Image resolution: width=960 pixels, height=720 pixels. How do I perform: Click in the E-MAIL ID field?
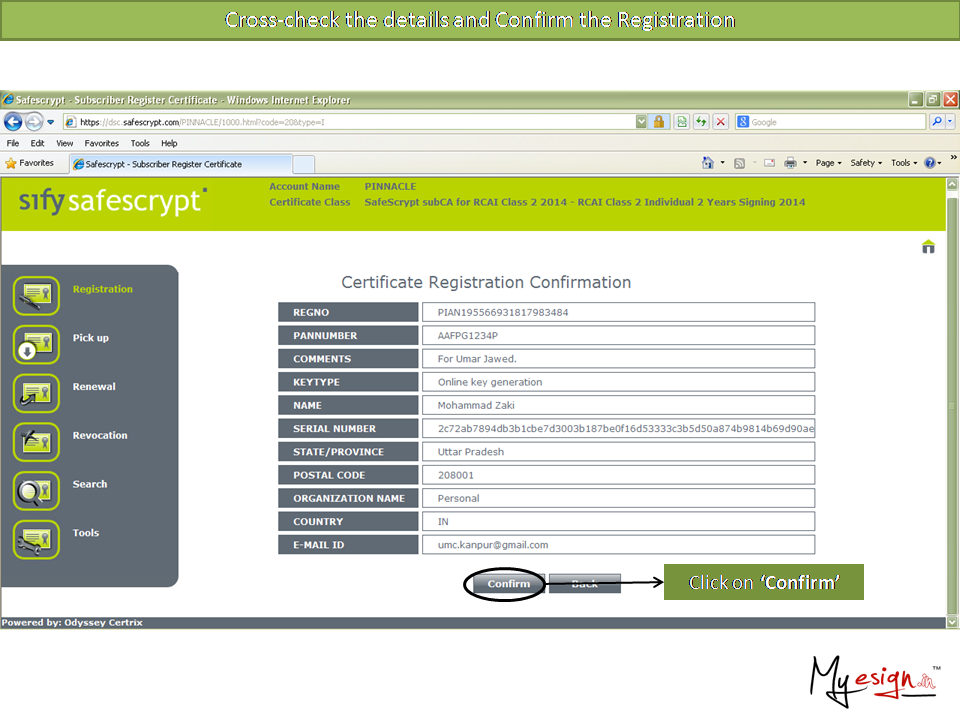pyautogui.click(x=618, y=545)
